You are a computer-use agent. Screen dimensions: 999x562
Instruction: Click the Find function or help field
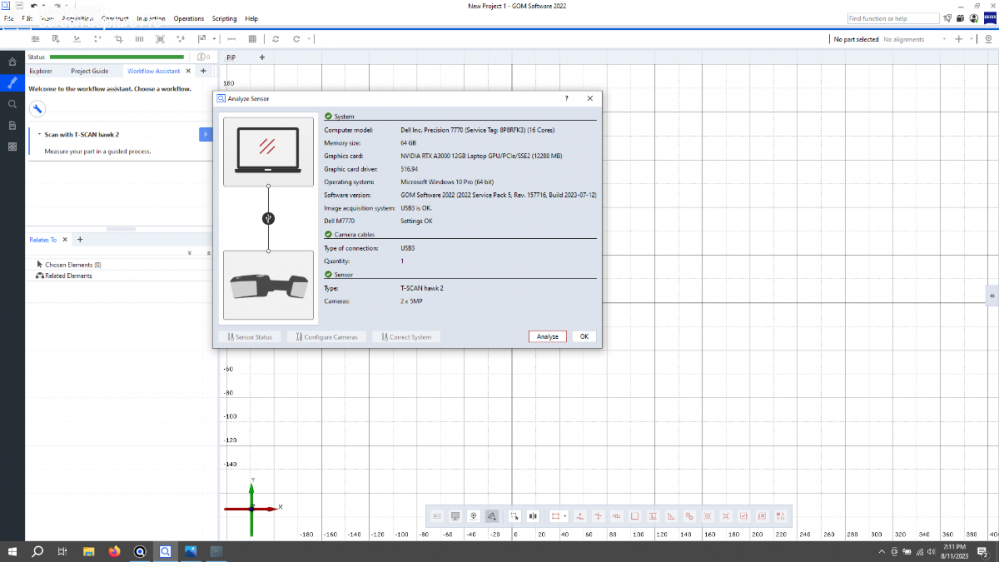pyautogui.click(x=893, y=18)
